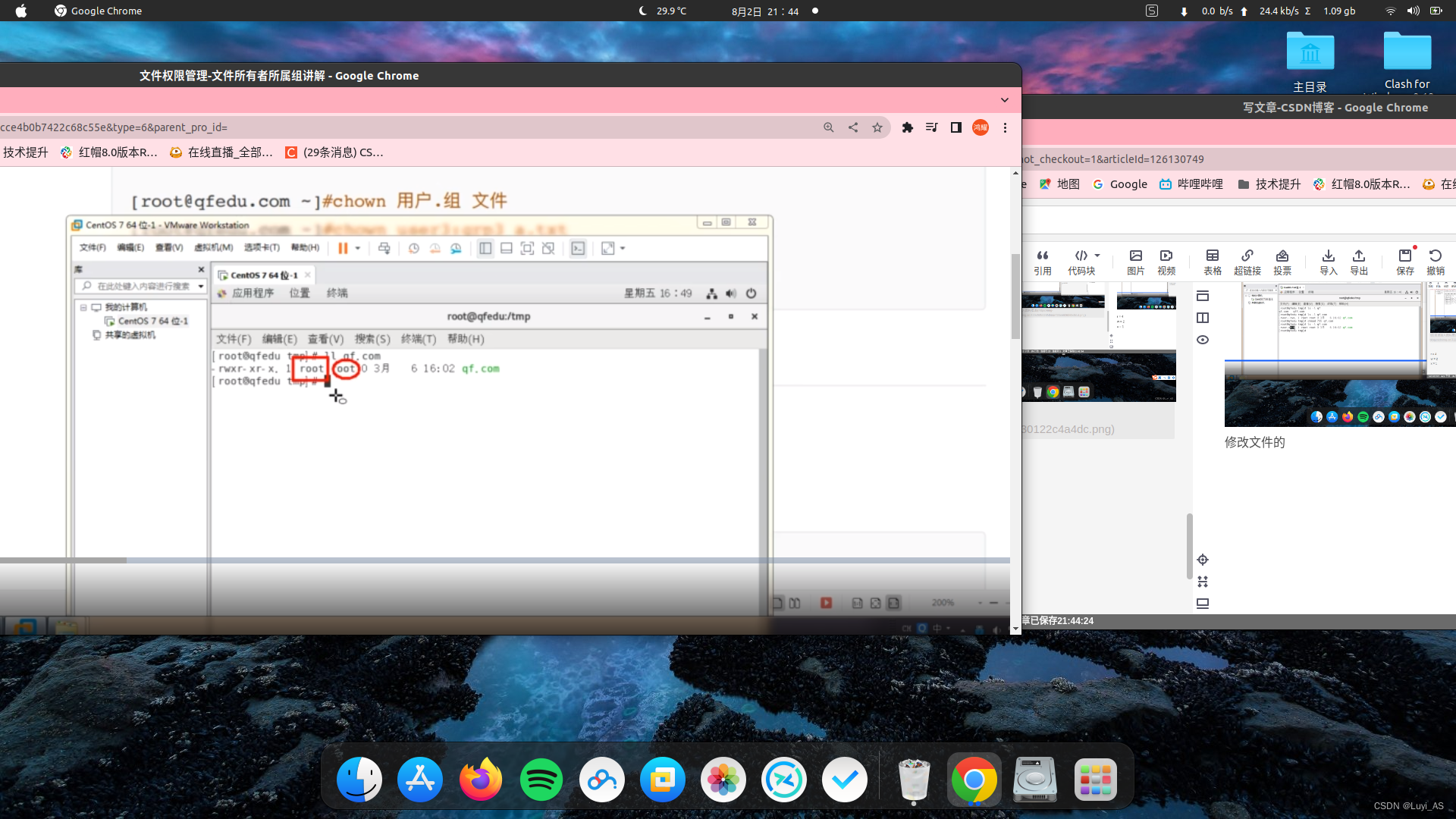Open the app grid launcher in the dock

pyautogui.click(x=1096, y=780)
